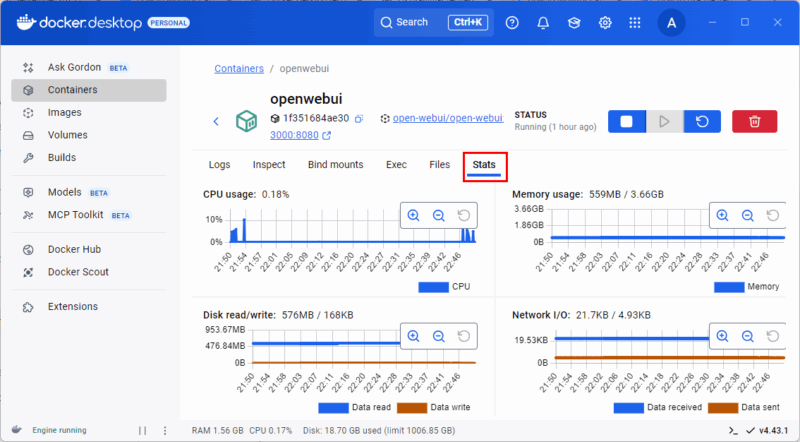
Task: Zoom in on the Disk read/write chart
Action: (413, 336)
